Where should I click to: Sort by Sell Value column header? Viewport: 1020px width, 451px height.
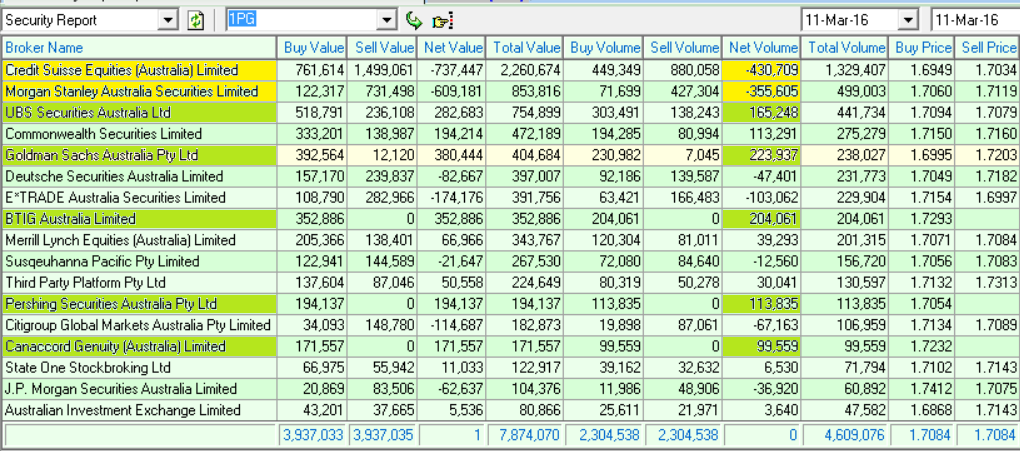click(x=384, y=48)
